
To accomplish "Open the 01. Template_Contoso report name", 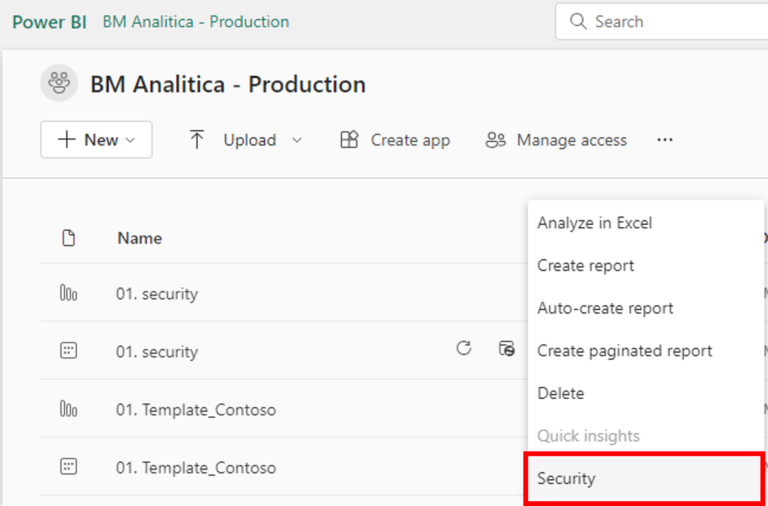I will [196, 410].
